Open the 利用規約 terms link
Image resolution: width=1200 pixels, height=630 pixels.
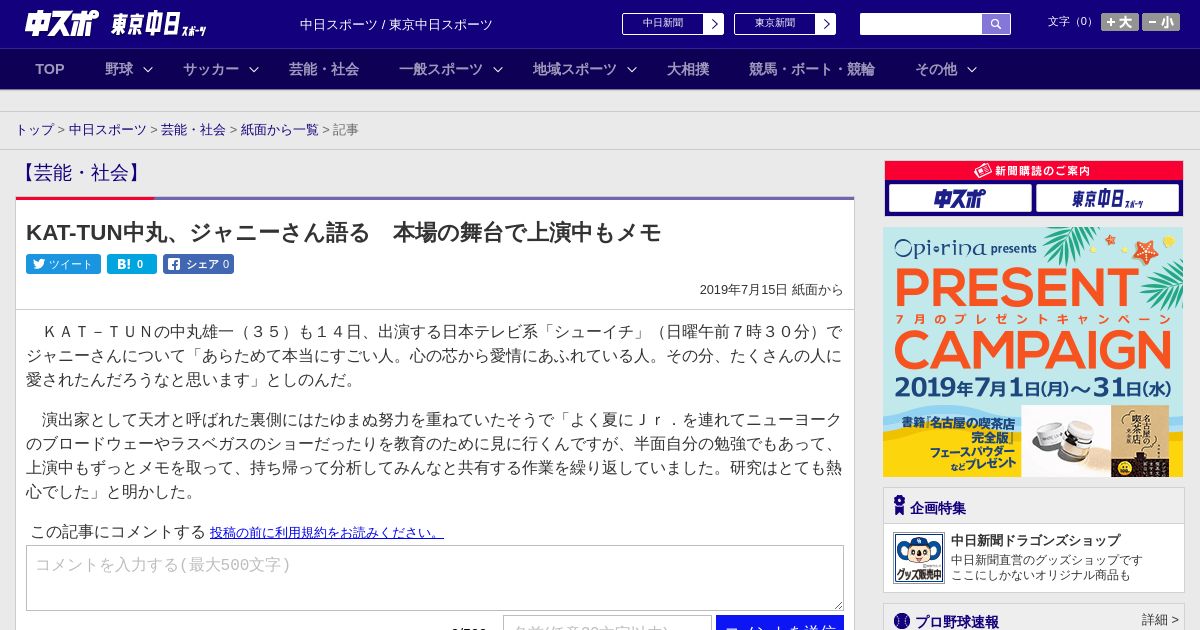(x=326, y=533)
